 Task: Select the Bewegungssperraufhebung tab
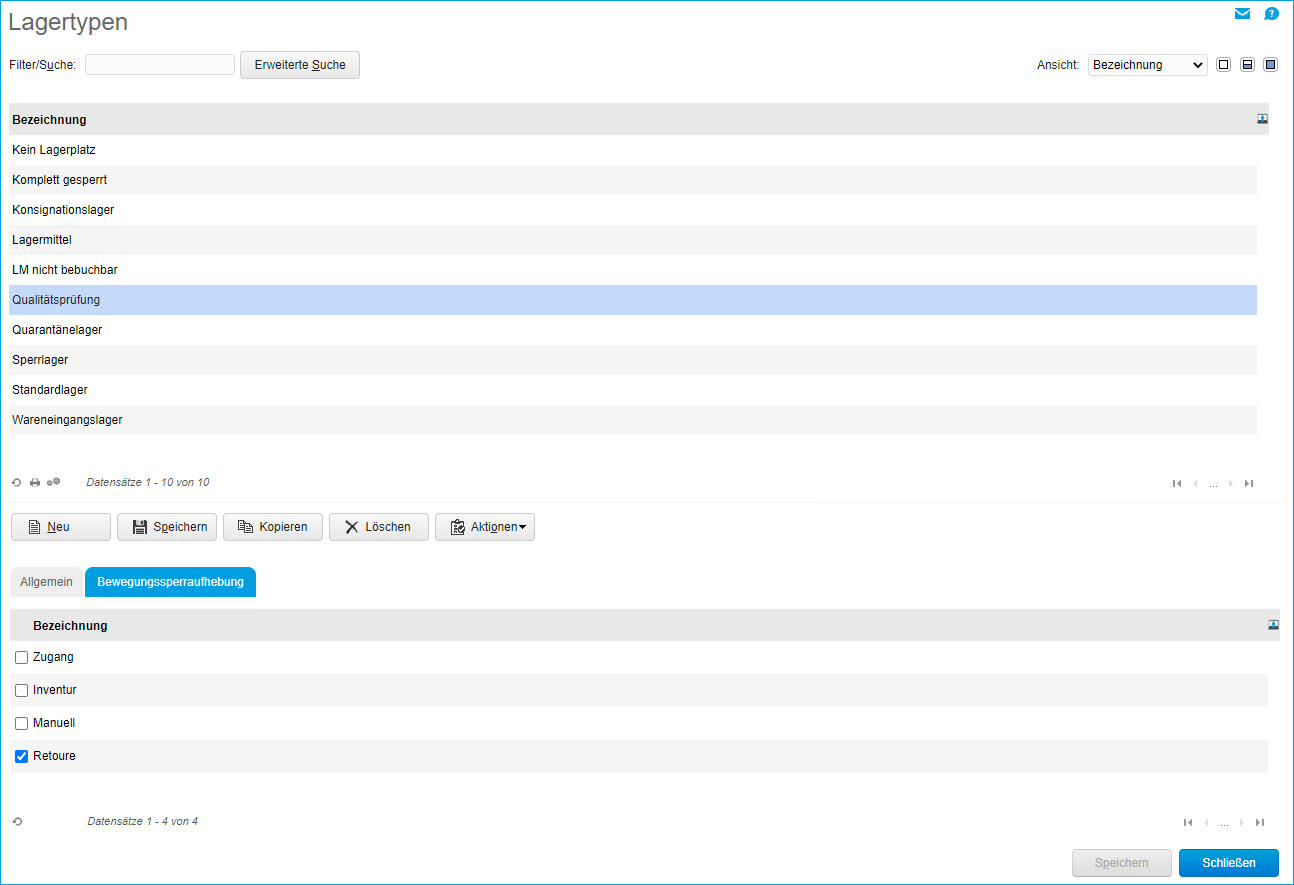coord(170,582)
